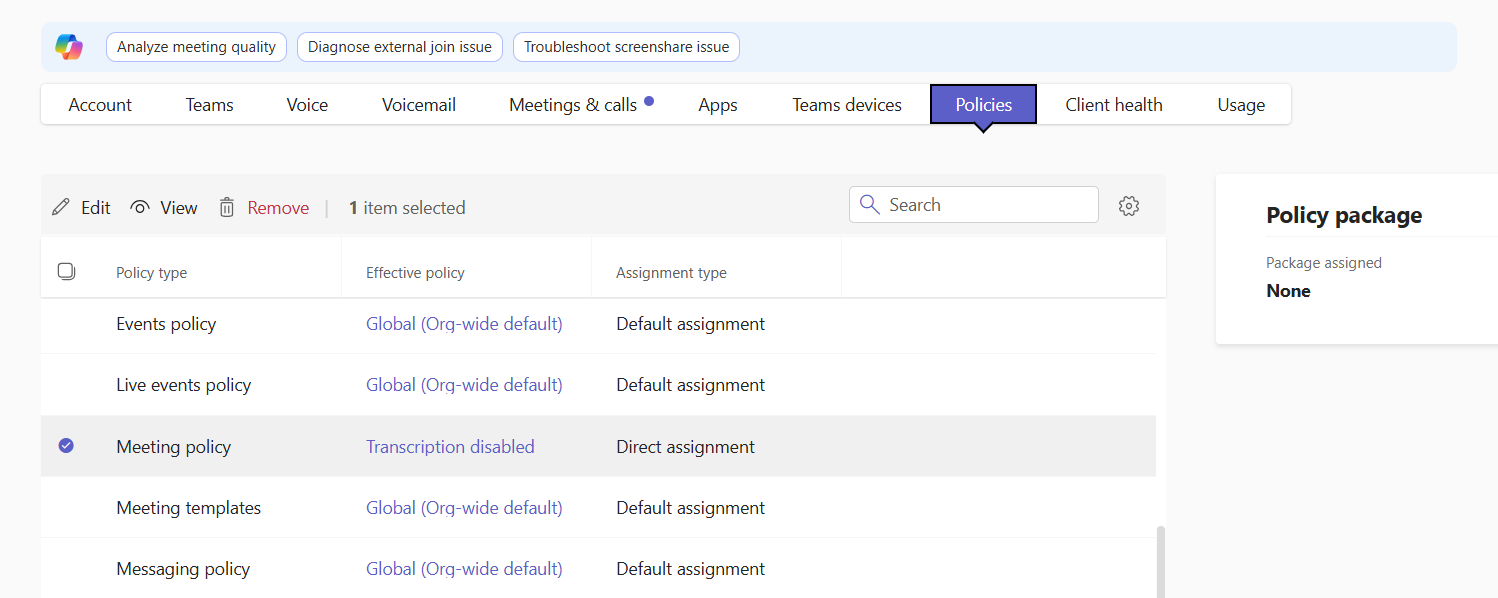Screen dimensions: 1498x598
Task: Open the Account tab
Action: click(100, 104)
